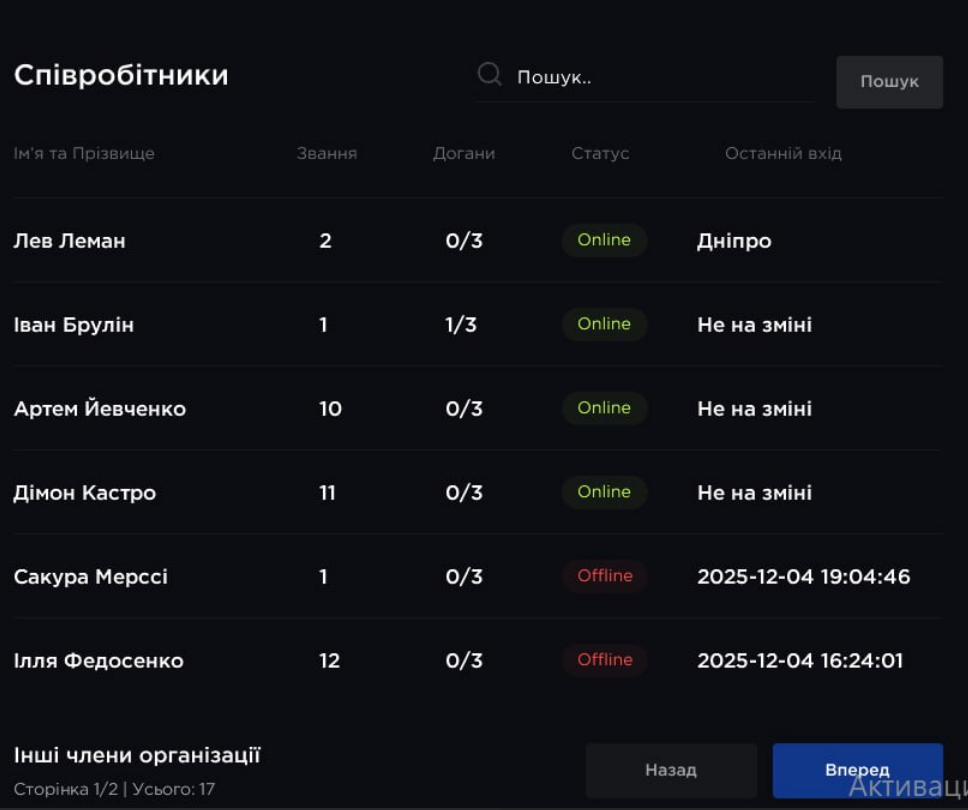Click the Назад button

[671, 770]
